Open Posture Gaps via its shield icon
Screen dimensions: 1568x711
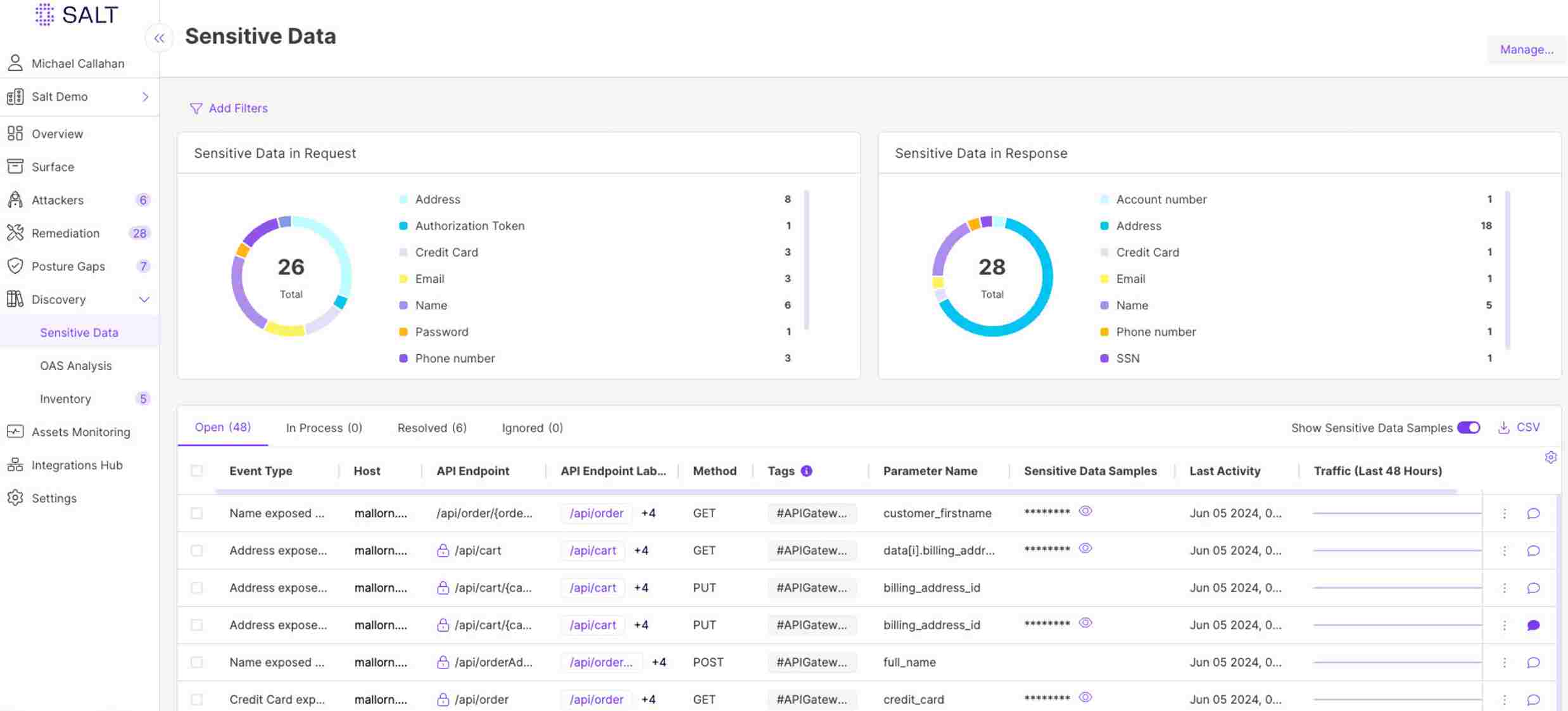coord(16,266)
